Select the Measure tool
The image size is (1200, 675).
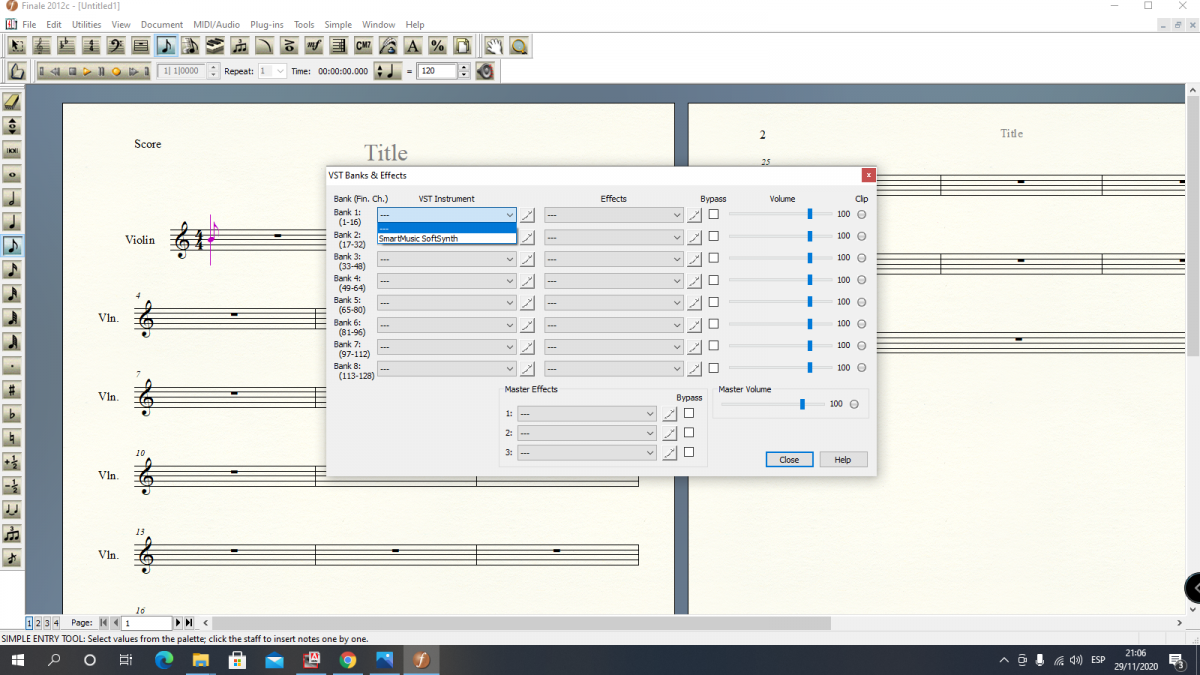(140, 46)
